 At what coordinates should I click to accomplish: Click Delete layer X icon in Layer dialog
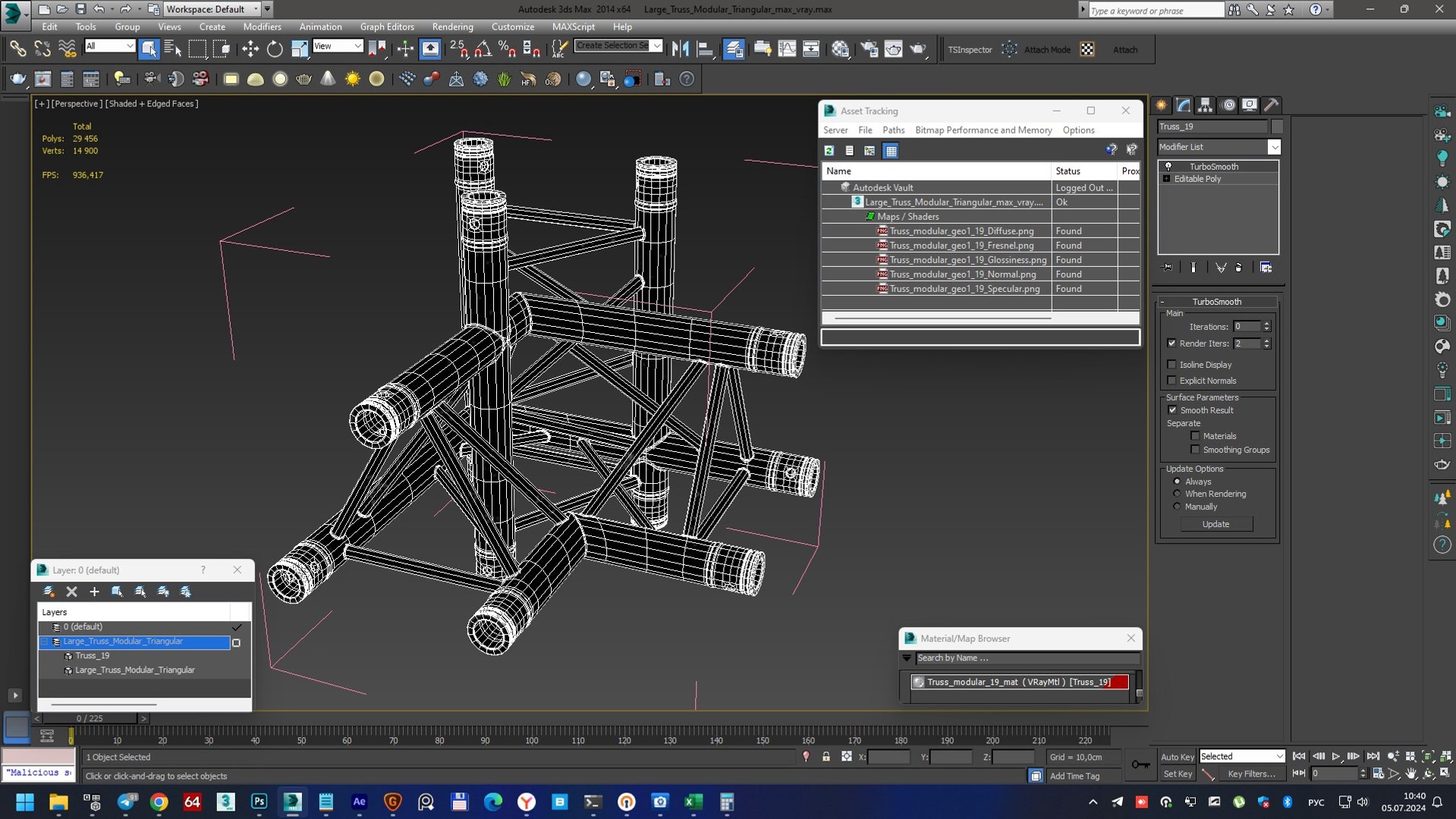coord(72,591)
